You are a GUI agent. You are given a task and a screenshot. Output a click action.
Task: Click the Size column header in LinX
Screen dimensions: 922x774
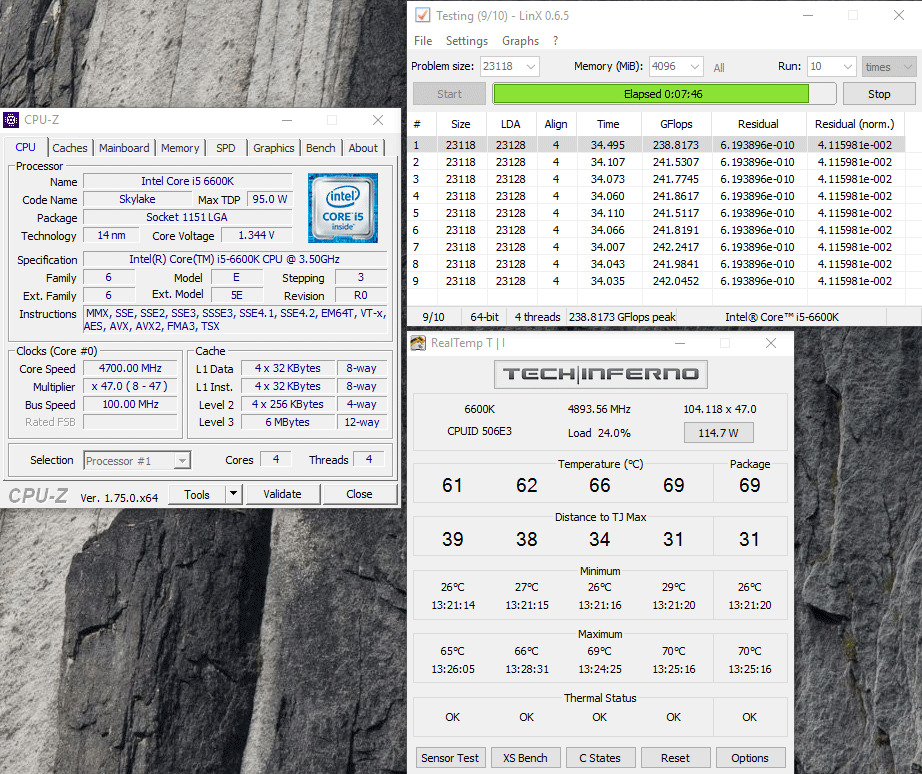[460, 124]
